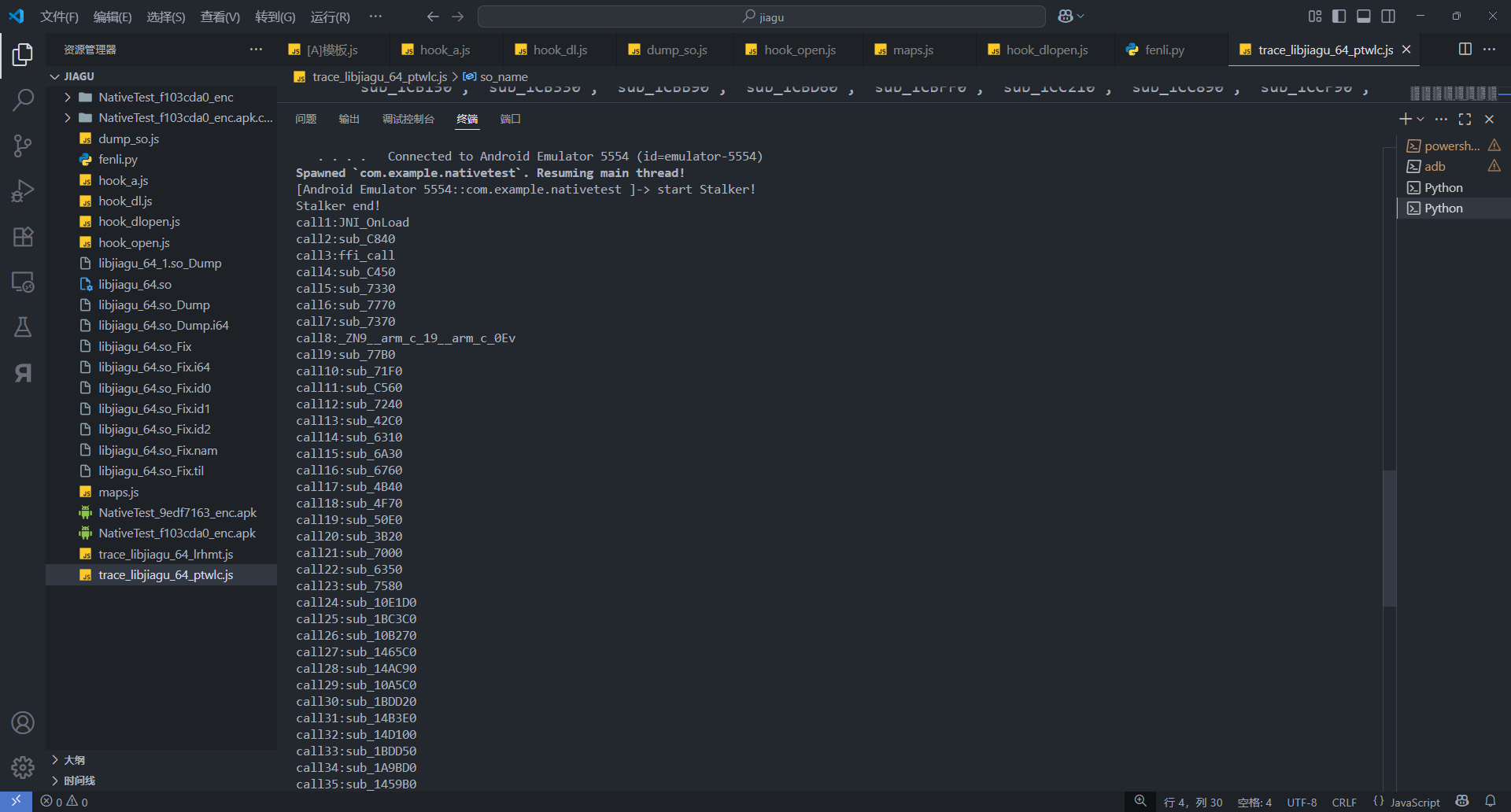Go forward with the navigation arrow
Image resolution: width=1511 pixels, height=812 pixels.
pyautogui.click(x=458, y=17)
